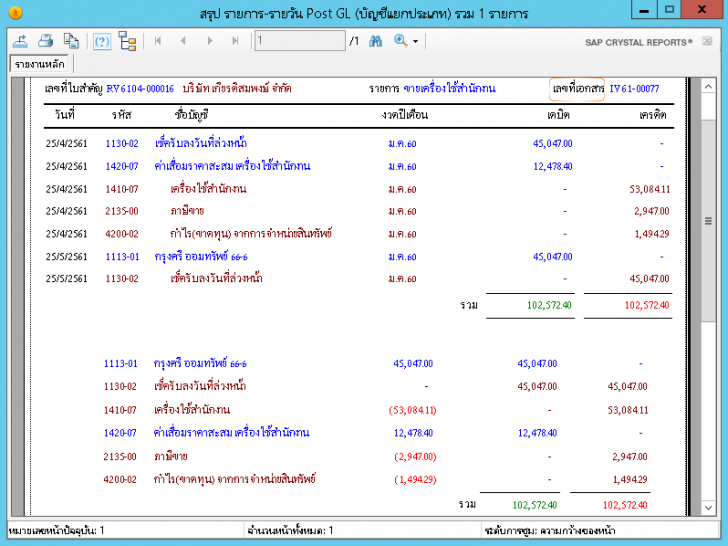Toggle the Group Tree icon
Image resolution: width=728 pixels, height=546 pixels.
(x=127, y=41)
